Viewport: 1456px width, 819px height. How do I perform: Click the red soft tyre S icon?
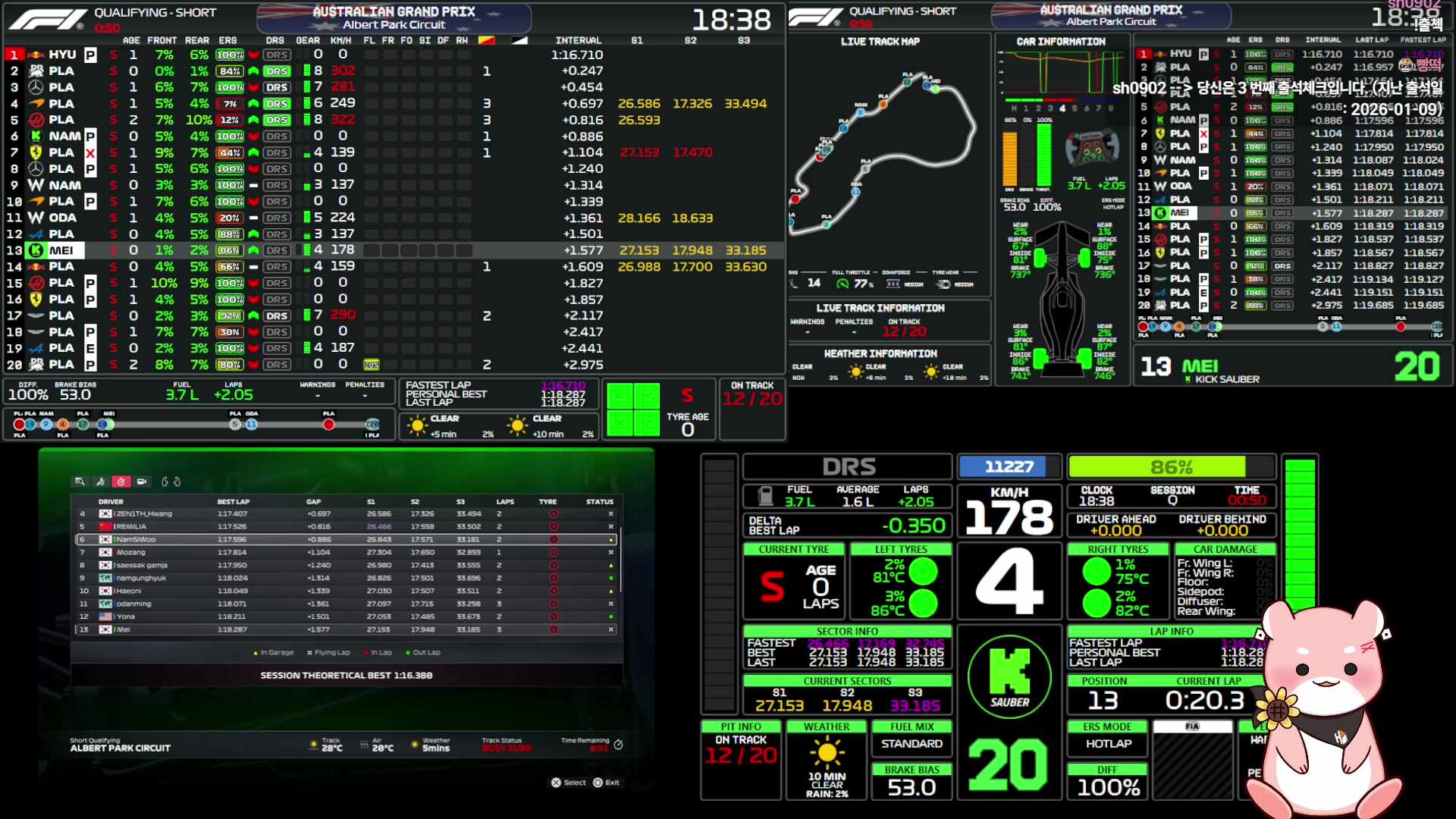tap(772, 585)
